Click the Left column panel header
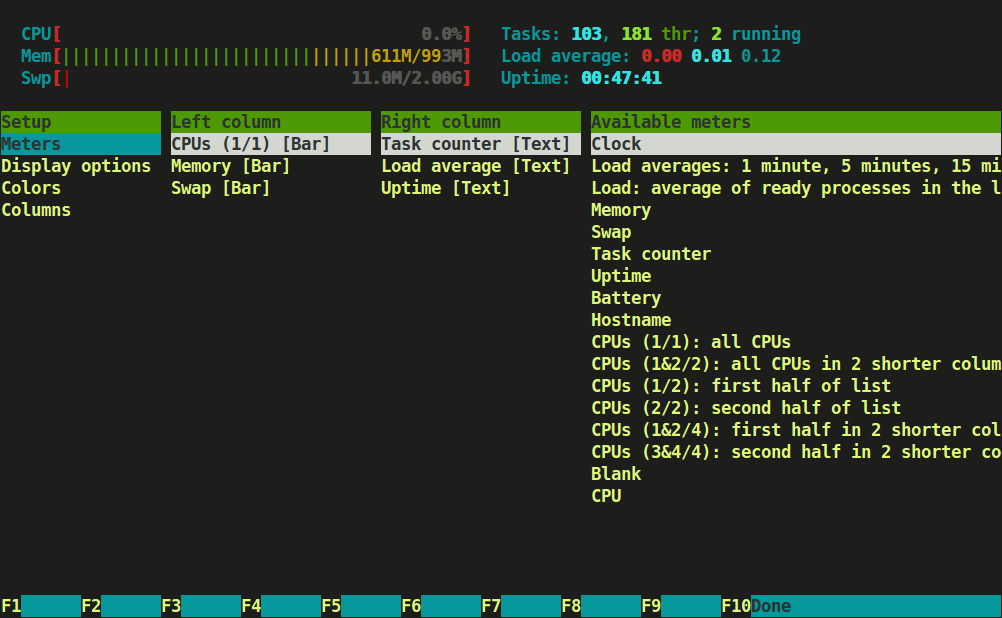This screenshot has height=618, width=1002. [270, 121]
